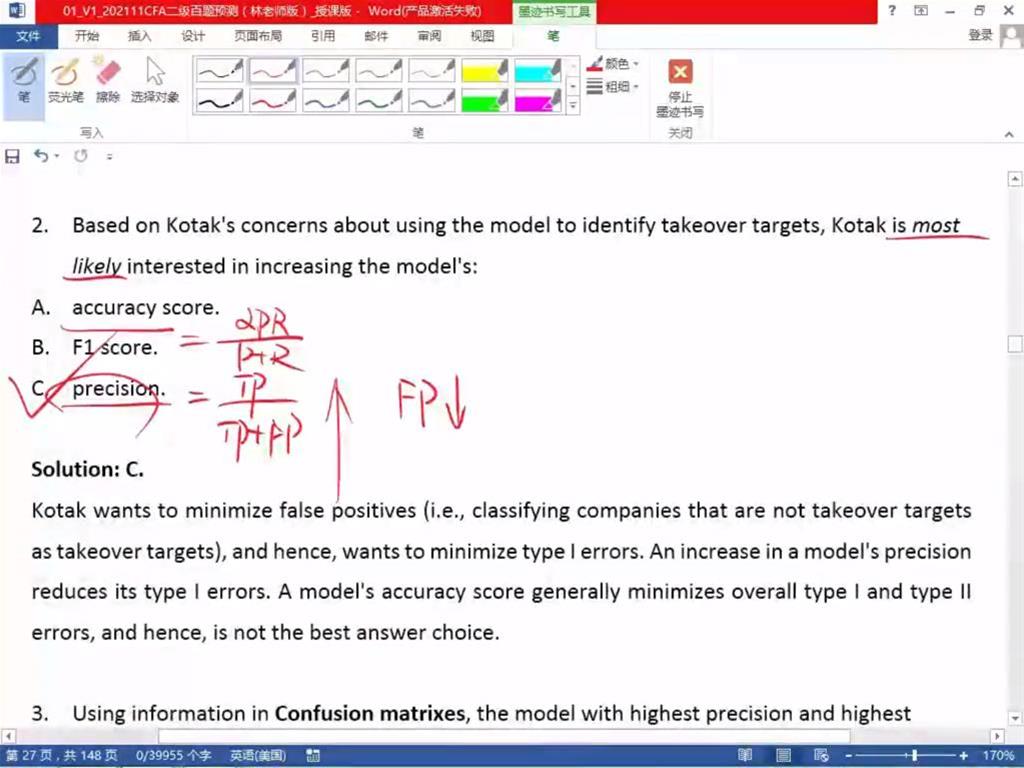Image resolution: width=1024 pixels, height=768 pixels.
Task: Pick the third pen in top row
Action: click(x=326, y=71)
